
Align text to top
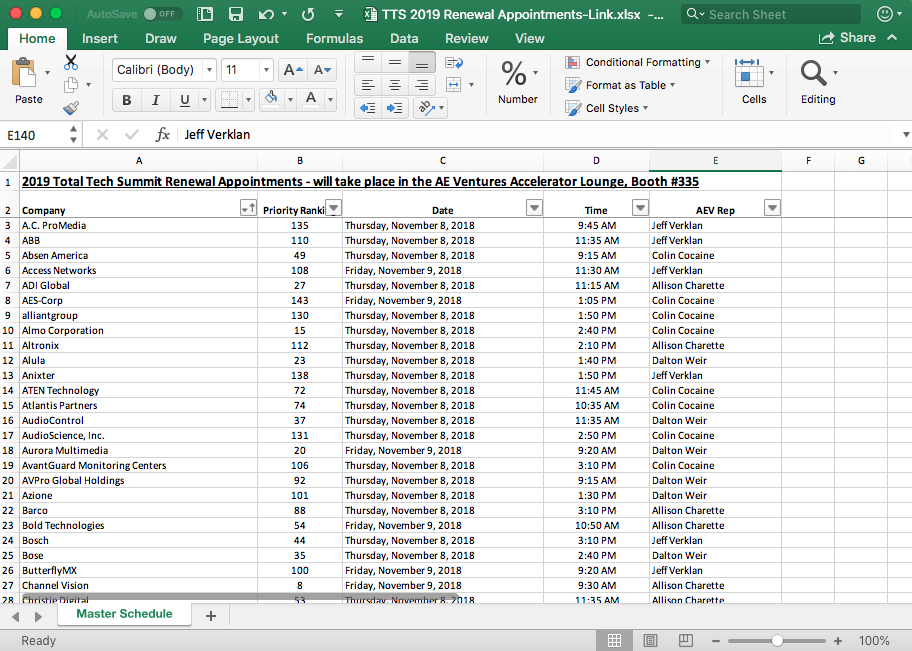pyautogui.click(x=368, y=62)
